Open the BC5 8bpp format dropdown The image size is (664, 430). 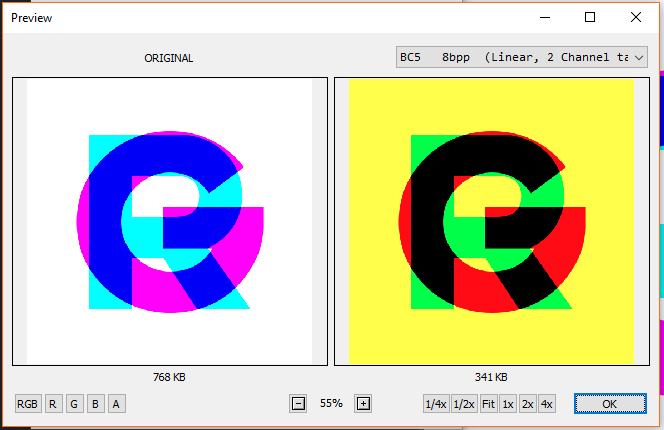521,57
